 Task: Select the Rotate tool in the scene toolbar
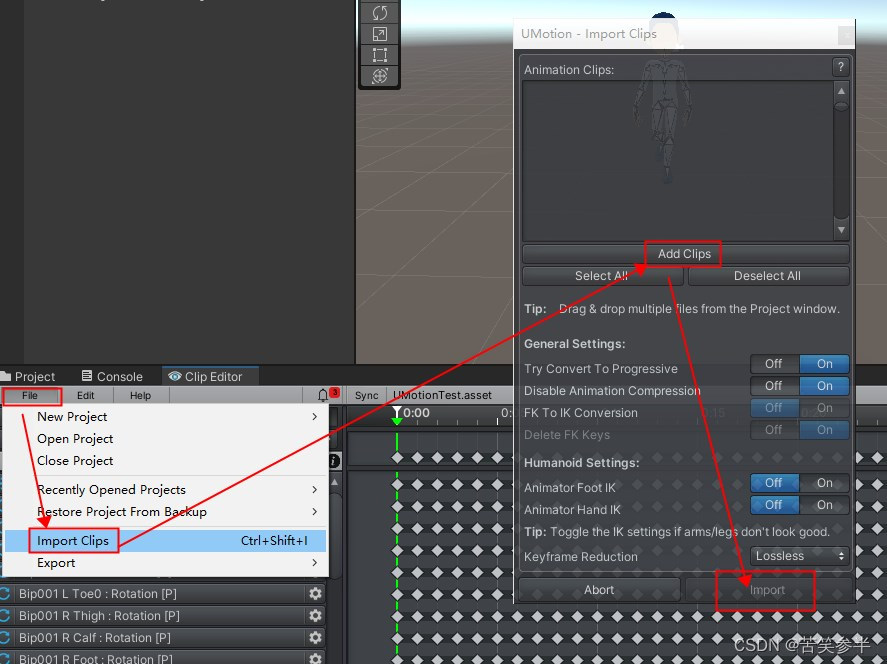[x=379, y=12]
